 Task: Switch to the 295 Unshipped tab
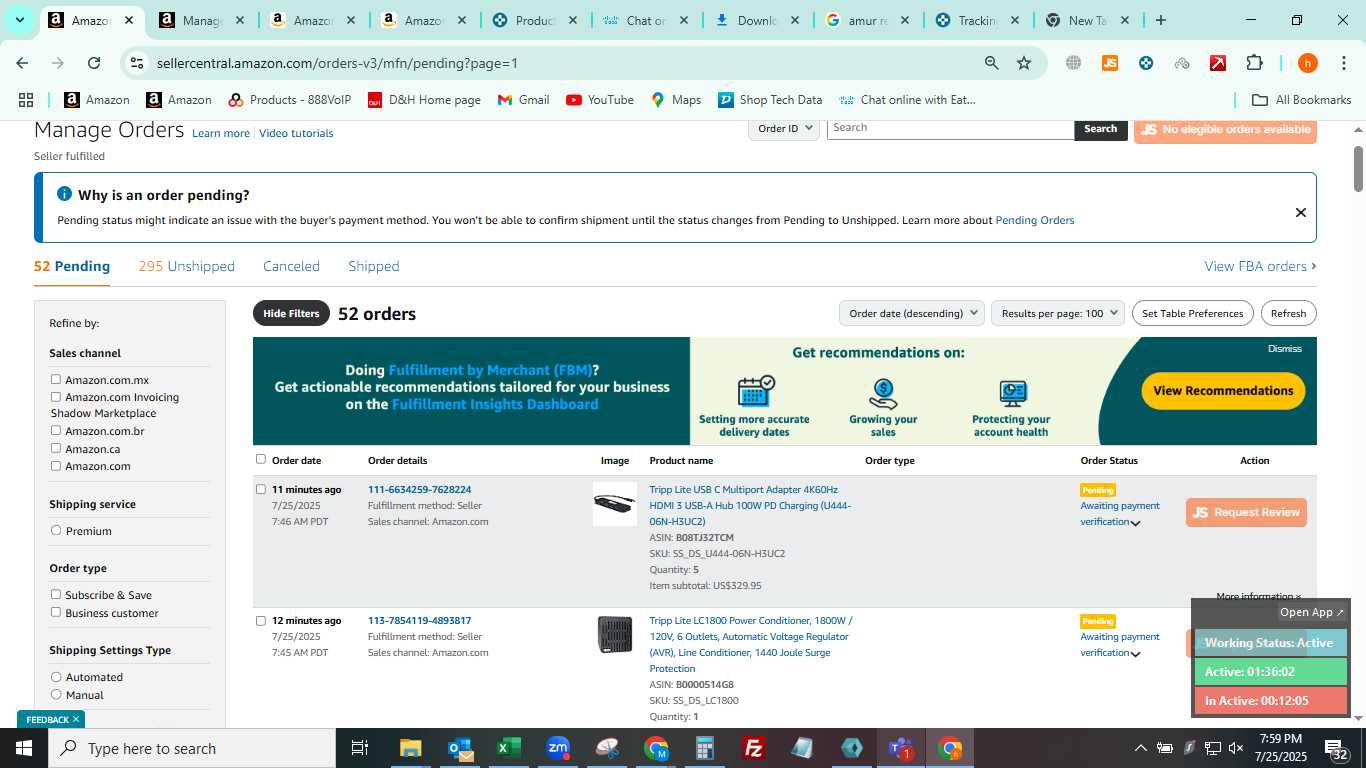click(187, 266)
